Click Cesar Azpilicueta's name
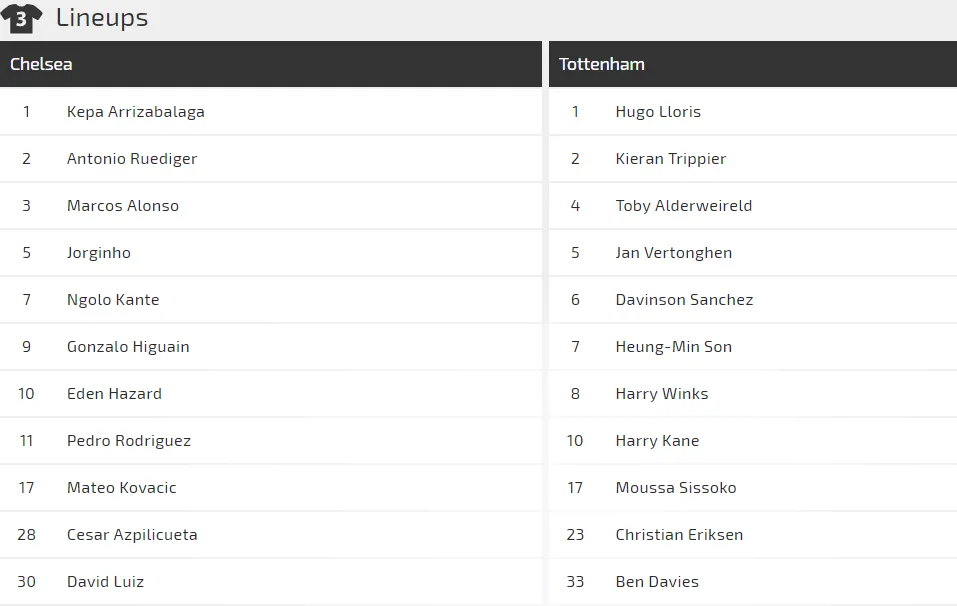 click(x=132, y=534)
